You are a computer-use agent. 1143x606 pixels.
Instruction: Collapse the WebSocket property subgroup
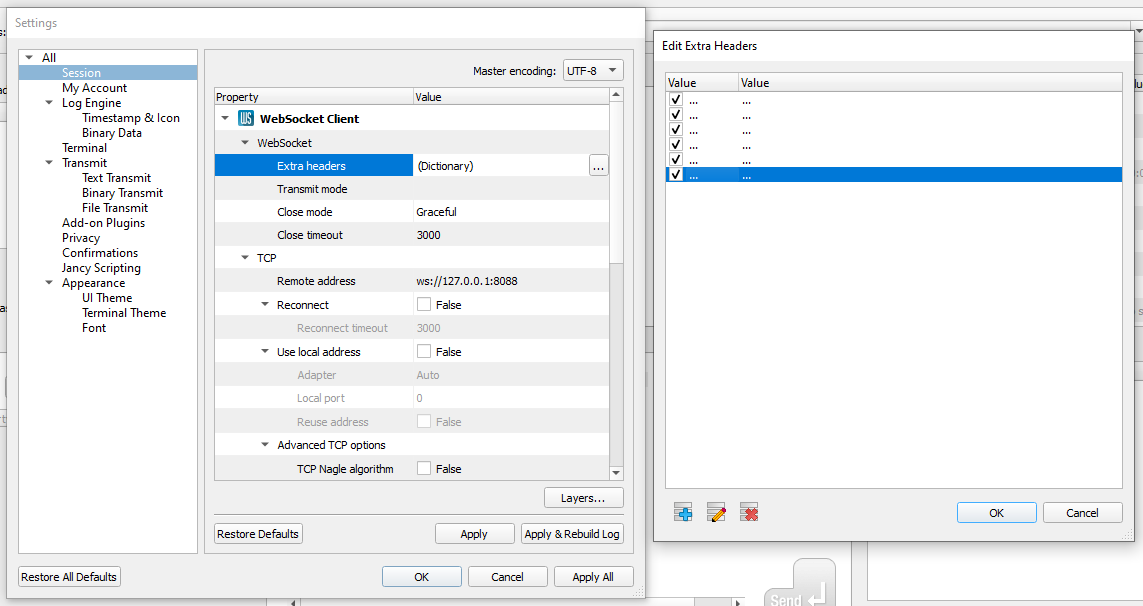(245, 143)
